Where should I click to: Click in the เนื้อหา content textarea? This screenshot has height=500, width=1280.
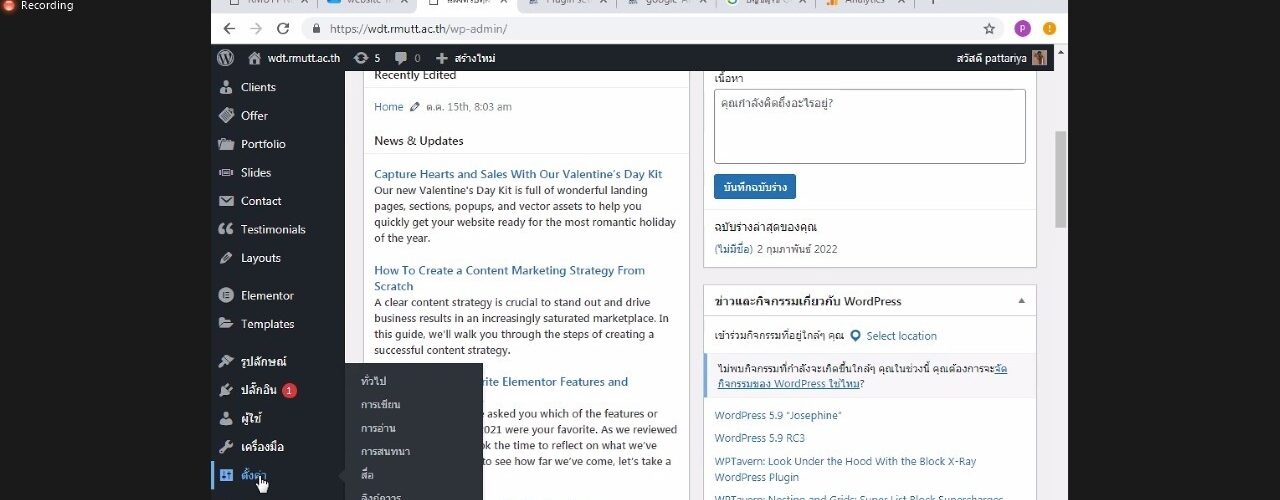tap(869, 126)
